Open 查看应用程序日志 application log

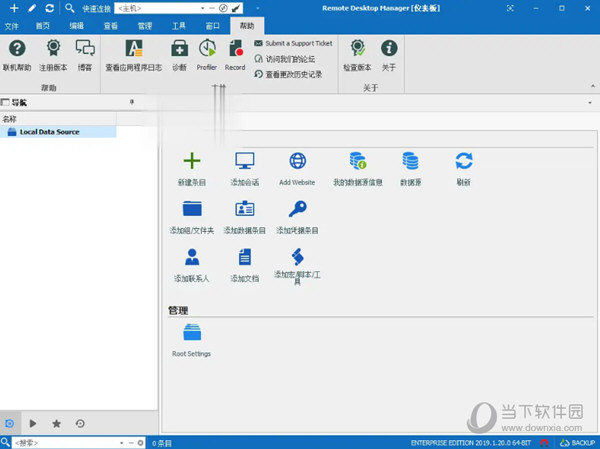(x=134, y=48)
